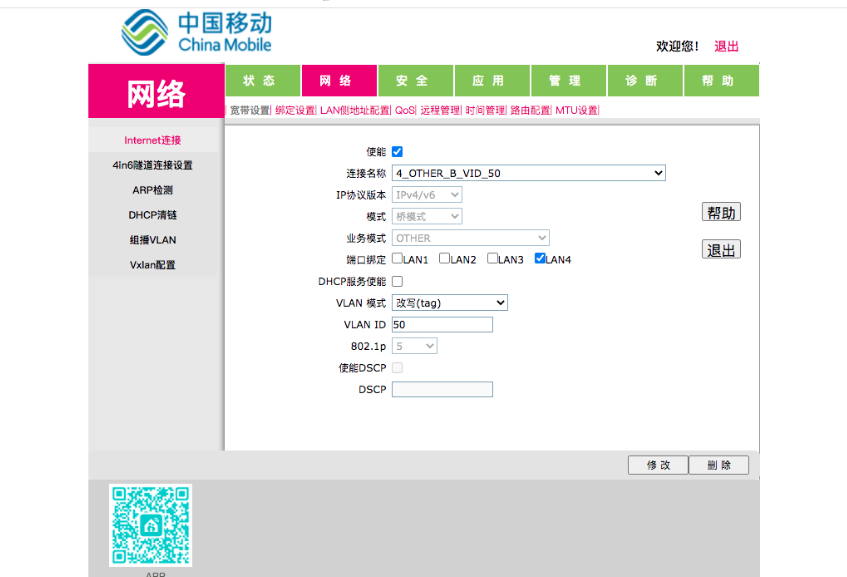Open the 远程管理 submenu

point(440,110)
